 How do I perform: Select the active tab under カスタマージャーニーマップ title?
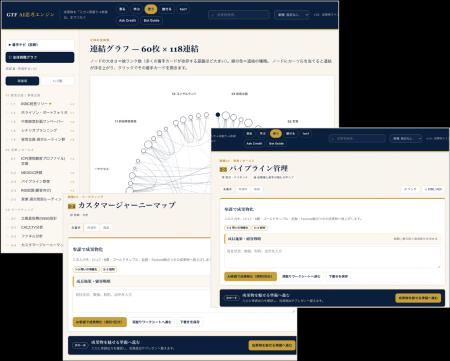tap(76, 228)
